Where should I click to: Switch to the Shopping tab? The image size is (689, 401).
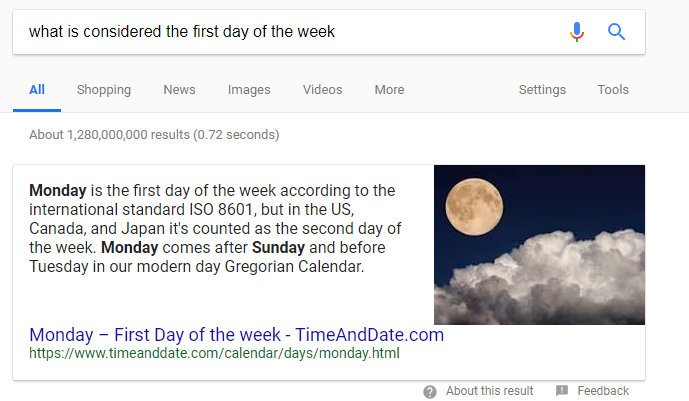pyautogui.click(x=104, y=90)
